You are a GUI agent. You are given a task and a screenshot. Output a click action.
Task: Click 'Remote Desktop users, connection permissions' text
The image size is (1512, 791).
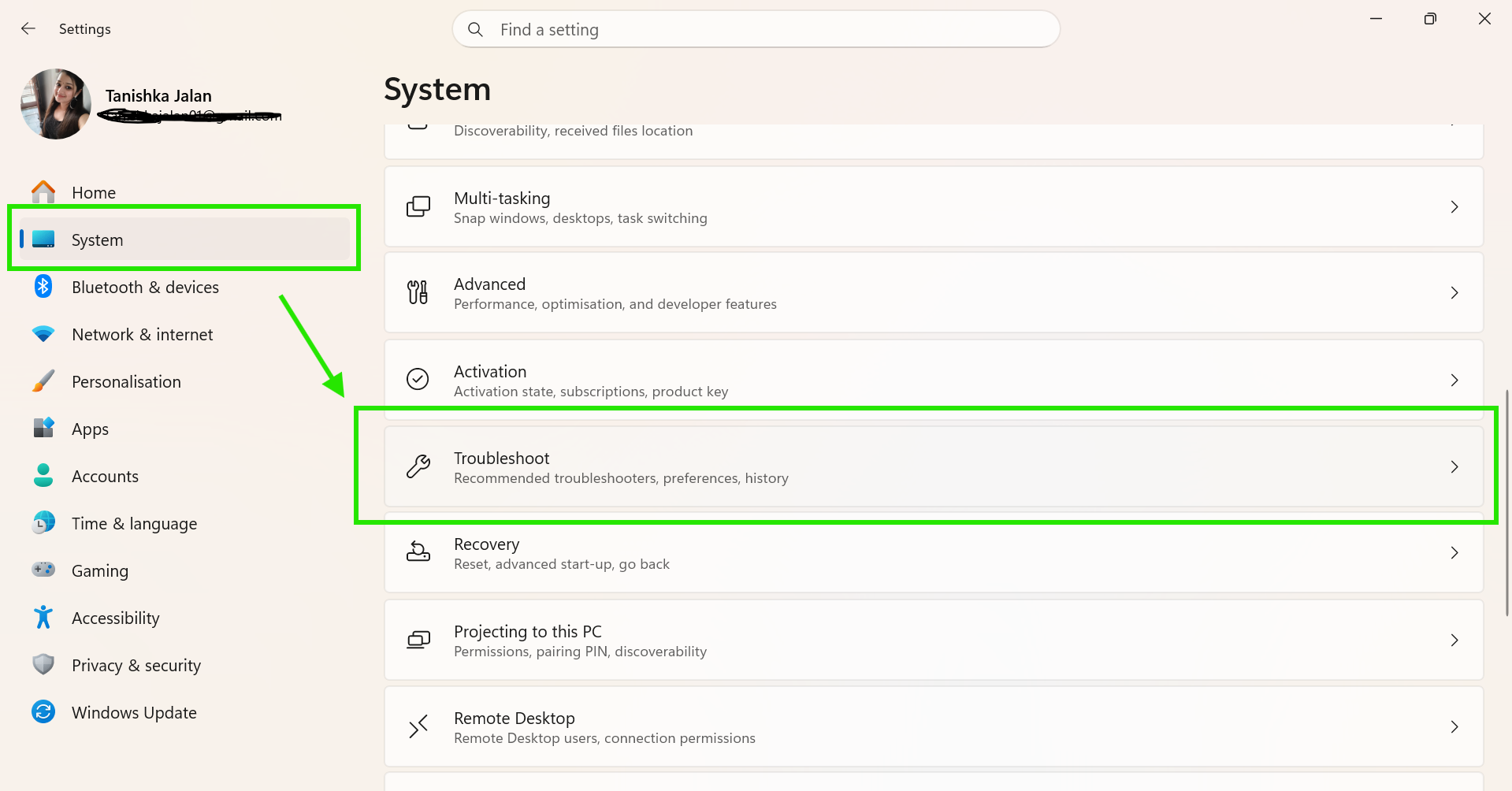pyautogui.click(x=604, y=738)
